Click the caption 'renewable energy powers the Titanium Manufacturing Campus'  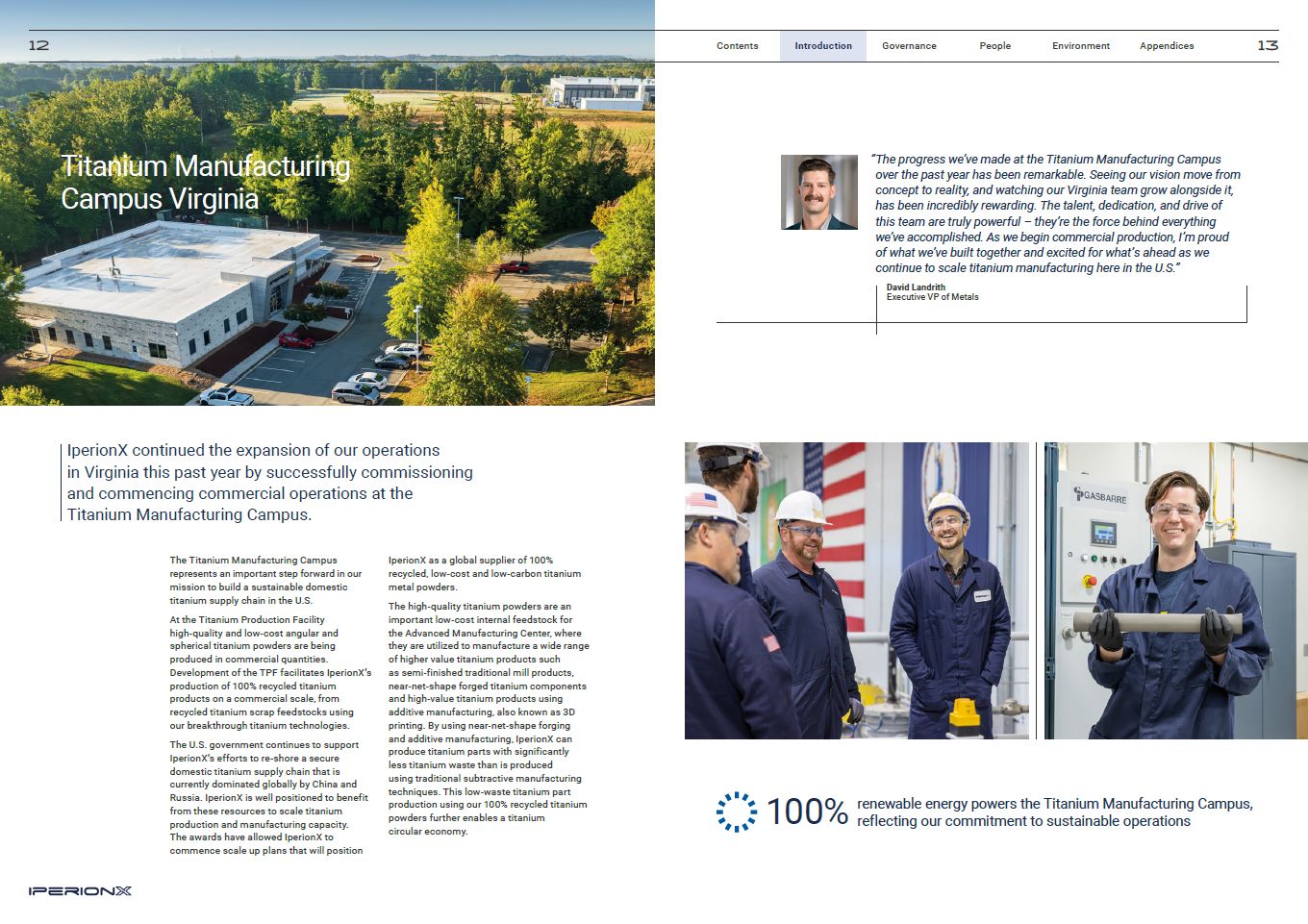[x=1055, y=812]
